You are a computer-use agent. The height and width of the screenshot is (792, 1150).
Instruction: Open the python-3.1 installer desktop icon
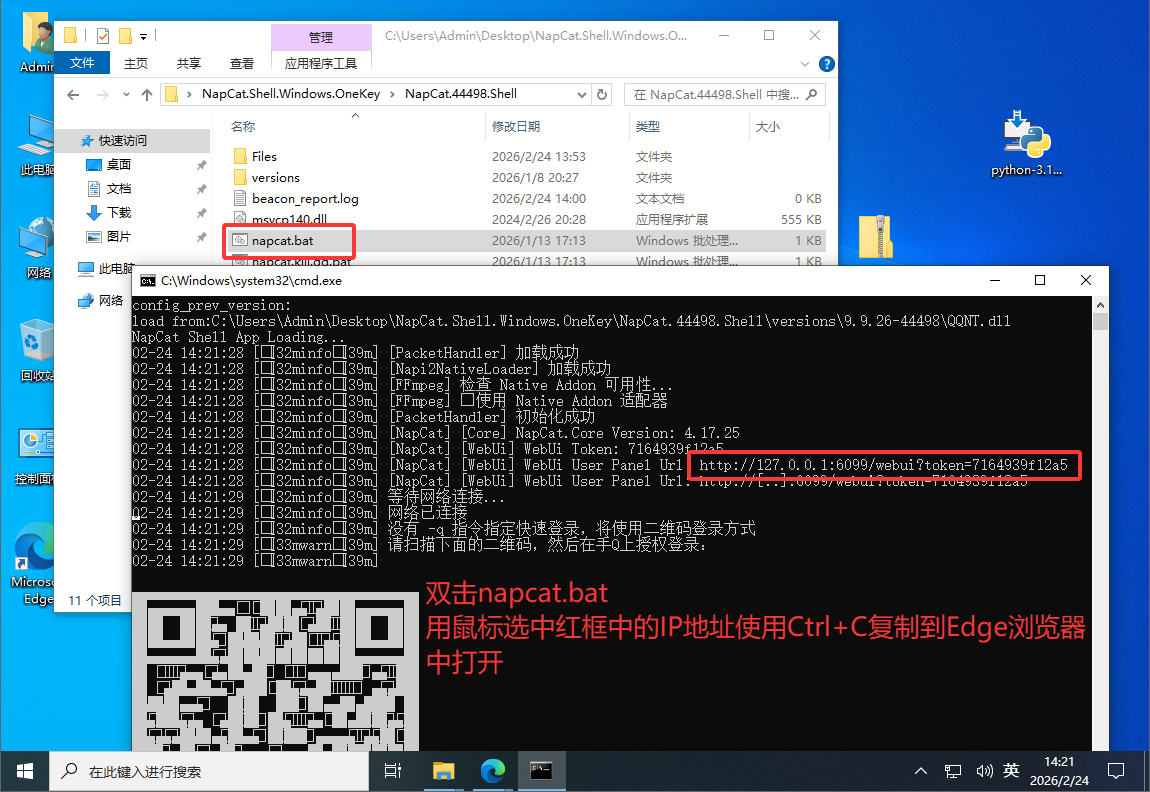(x=1026, y=144)
